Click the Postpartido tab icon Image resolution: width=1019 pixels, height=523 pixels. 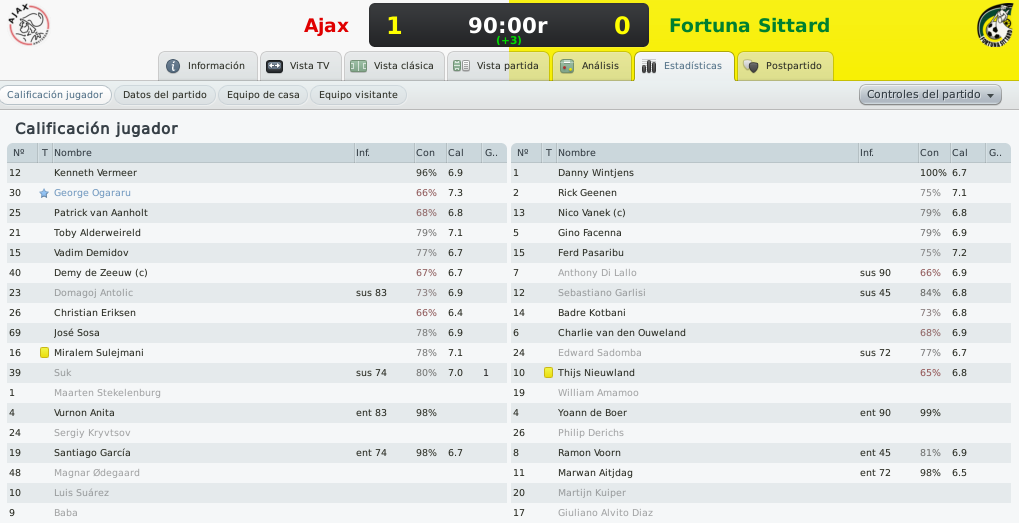click(x=751, y=66)
